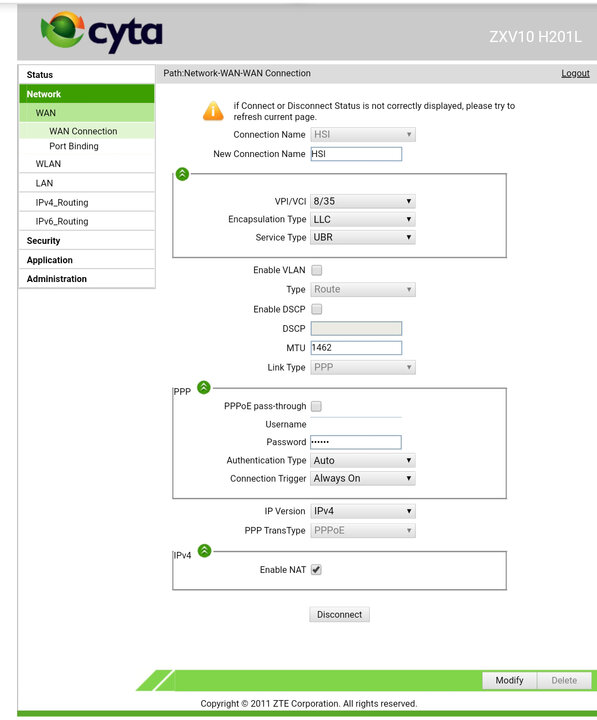Uncheck the Enable NAT checkbox
Image resolution: width=597 pixels, height=720 pixels.
point(316,570)
